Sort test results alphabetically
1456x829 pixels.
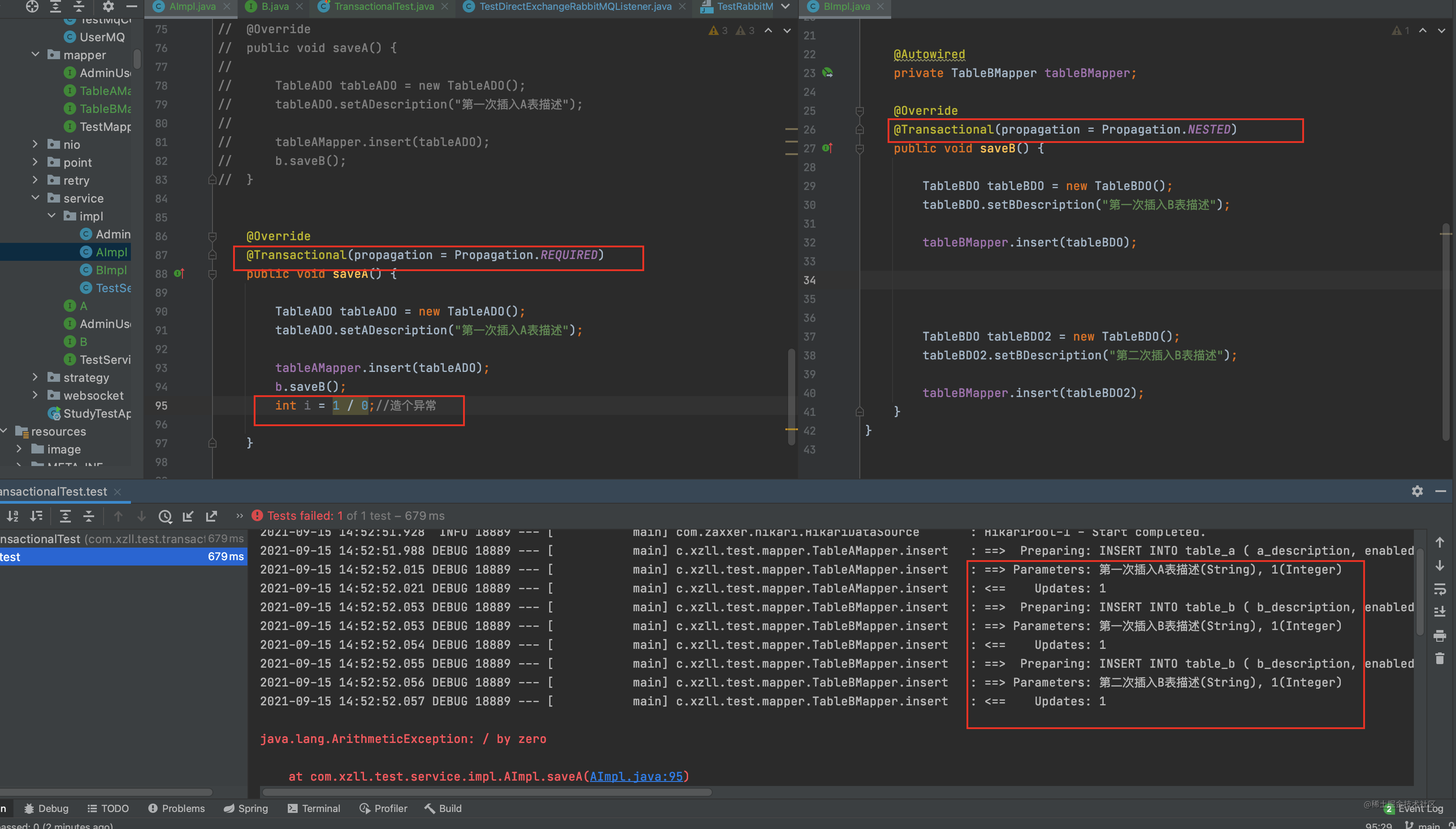pos(12,516)
